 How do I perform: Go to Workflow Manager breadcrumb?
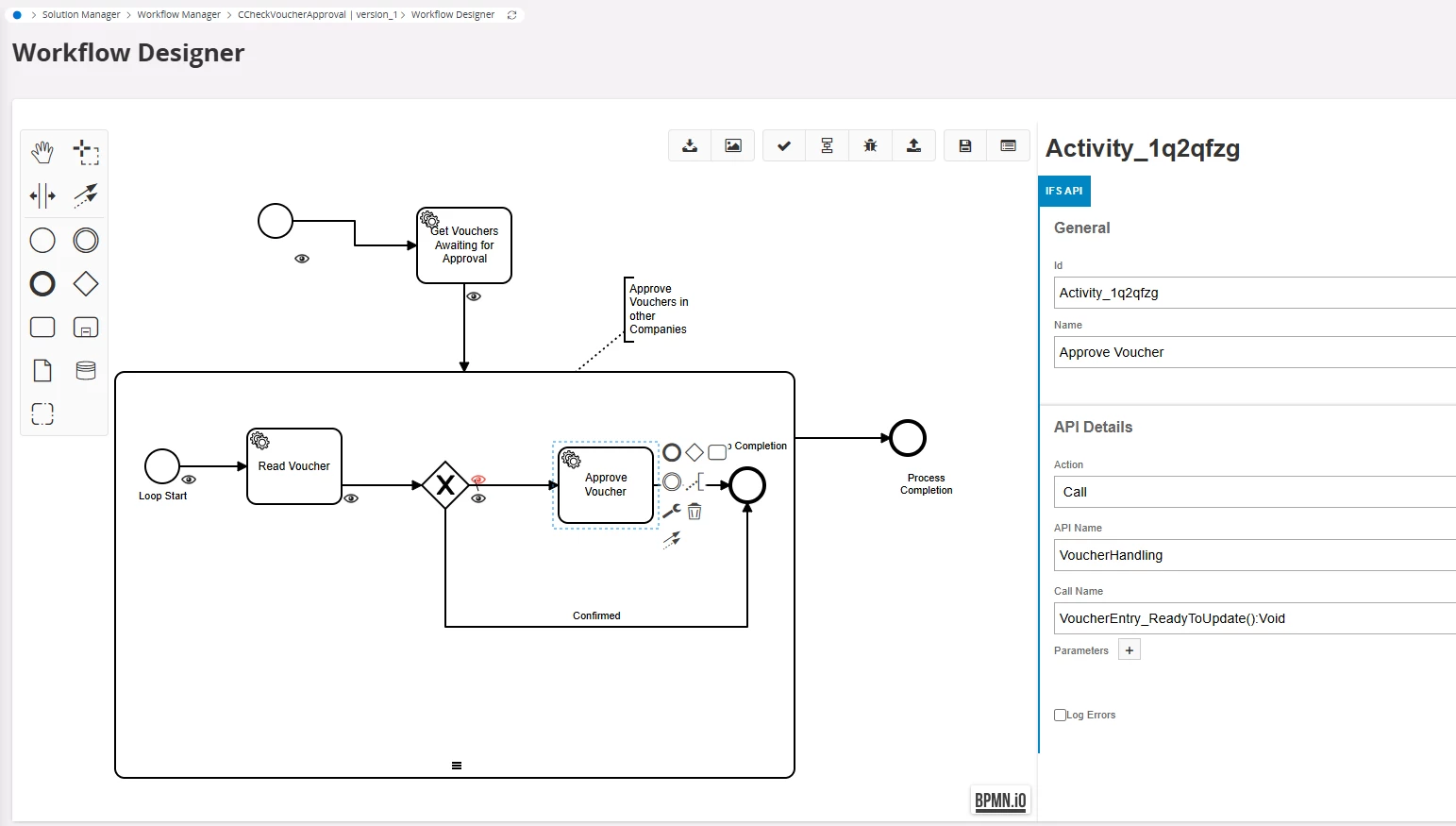click(x=178, y=15)
